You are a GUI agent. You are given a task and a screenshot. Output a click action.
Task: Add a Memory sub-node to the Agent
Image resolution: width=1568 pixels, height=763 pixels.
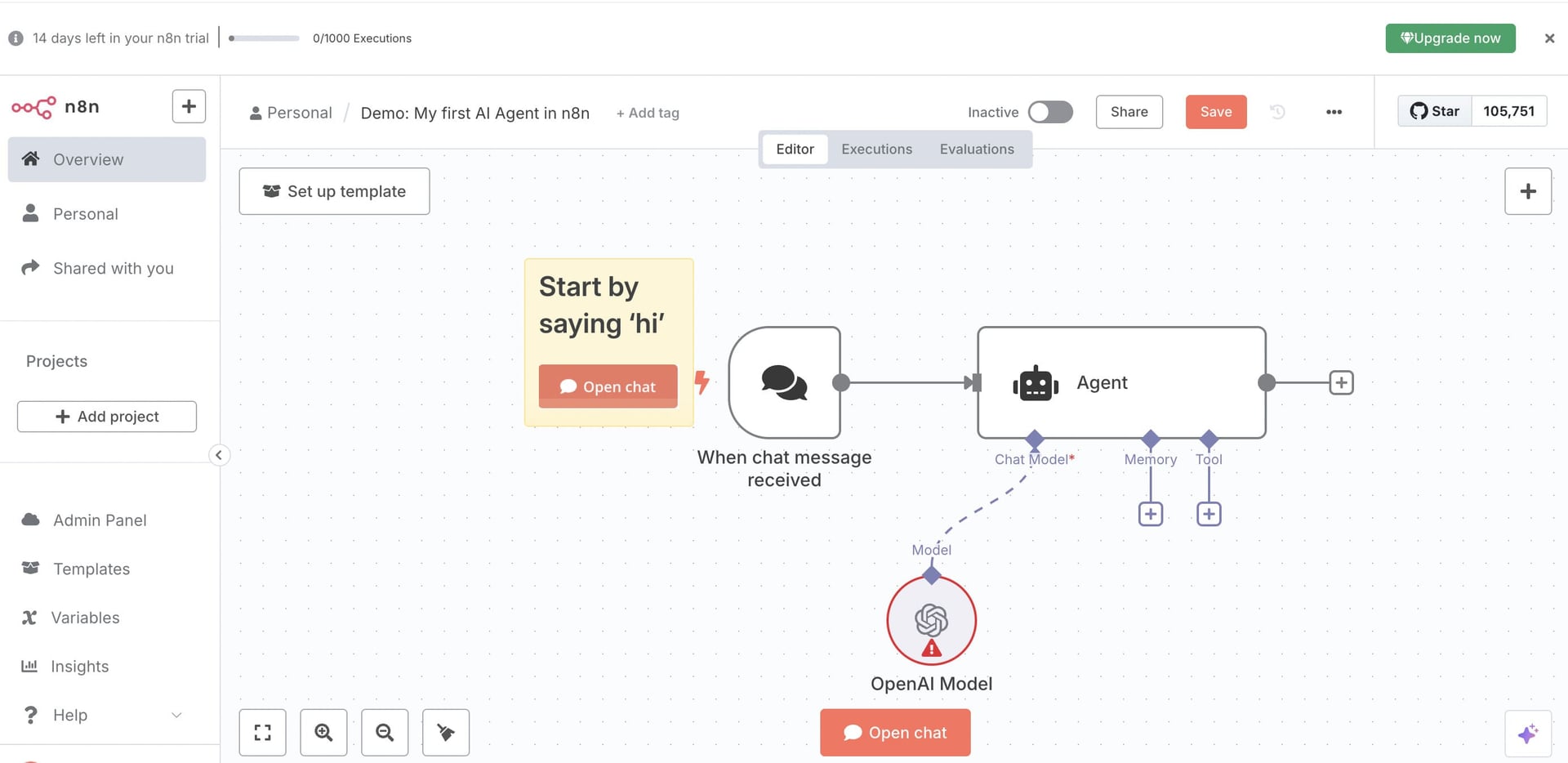[1150, 514]
